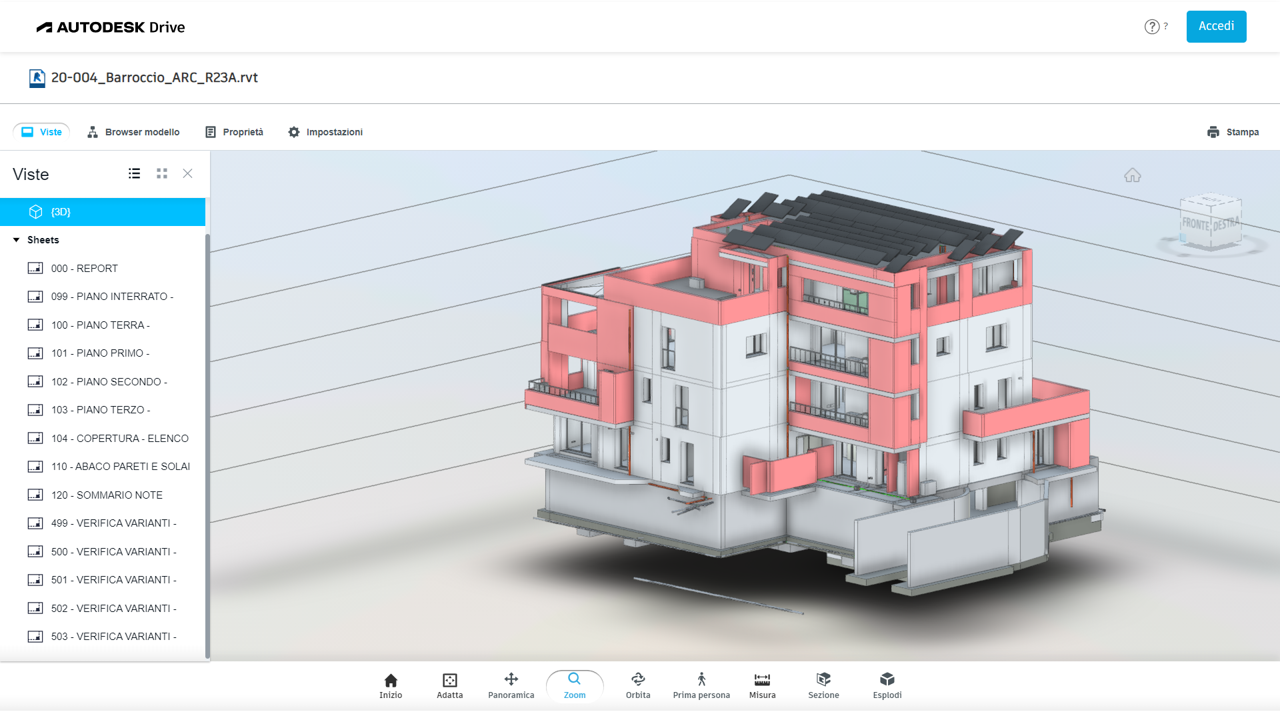Viewport: 1280px width, 720px height.
Task: Switch views panel to thumbnail grid layout
Action: 162,174
